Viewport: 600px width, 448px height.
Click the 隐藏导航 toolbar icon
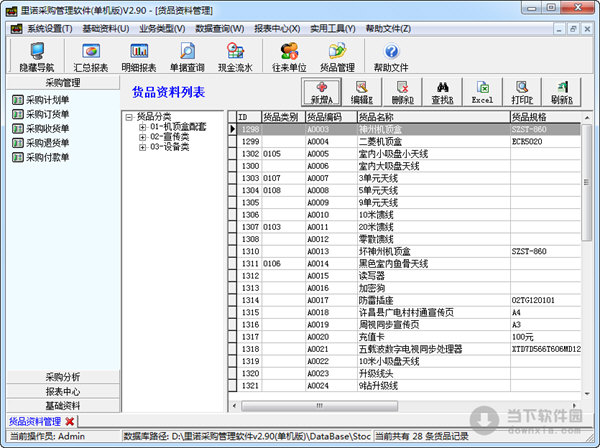pyautogui.click(x=36, y=55)
